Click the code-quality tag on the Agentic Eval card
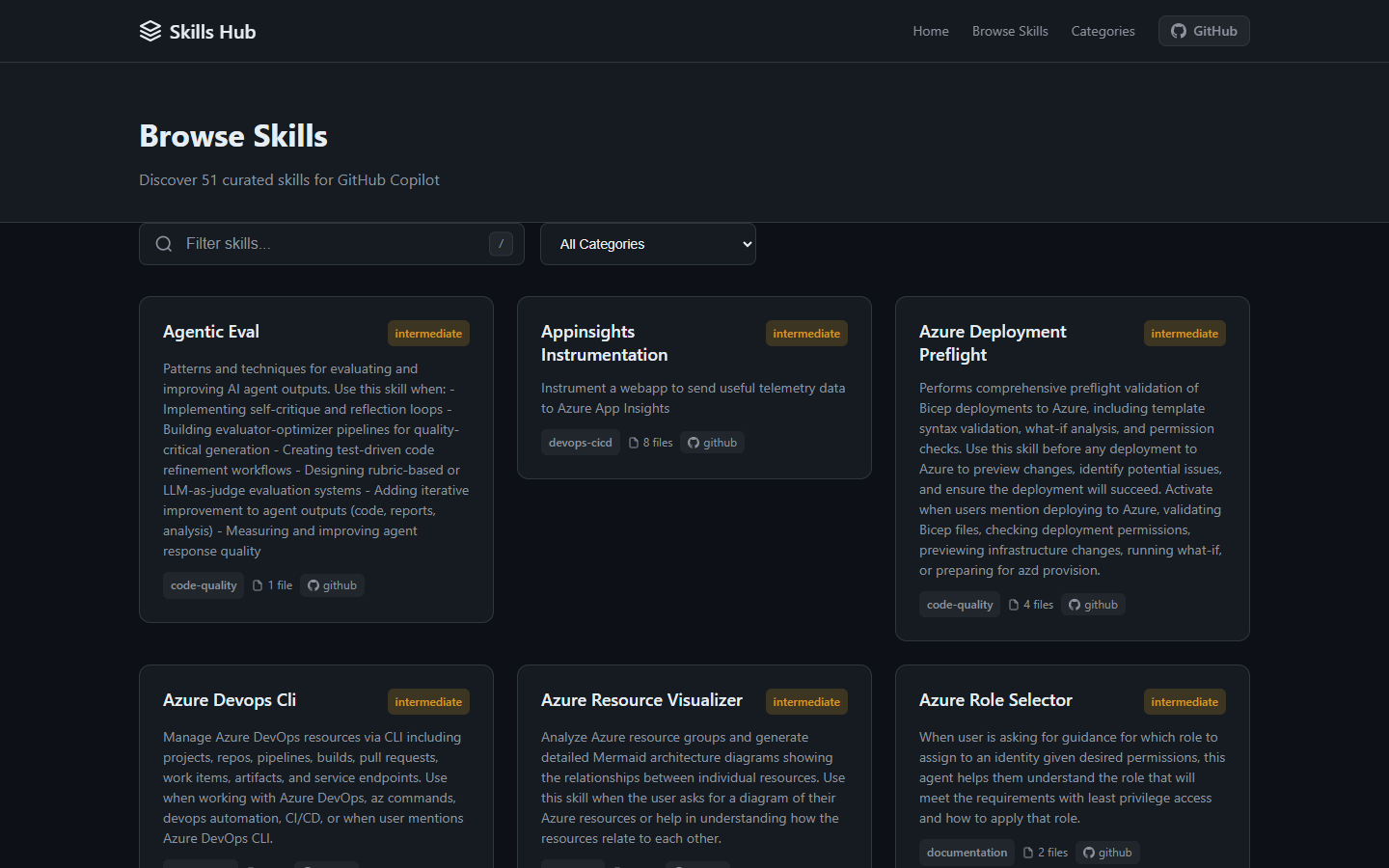The height and width of the screenshot is (868, 1389). 204,585
